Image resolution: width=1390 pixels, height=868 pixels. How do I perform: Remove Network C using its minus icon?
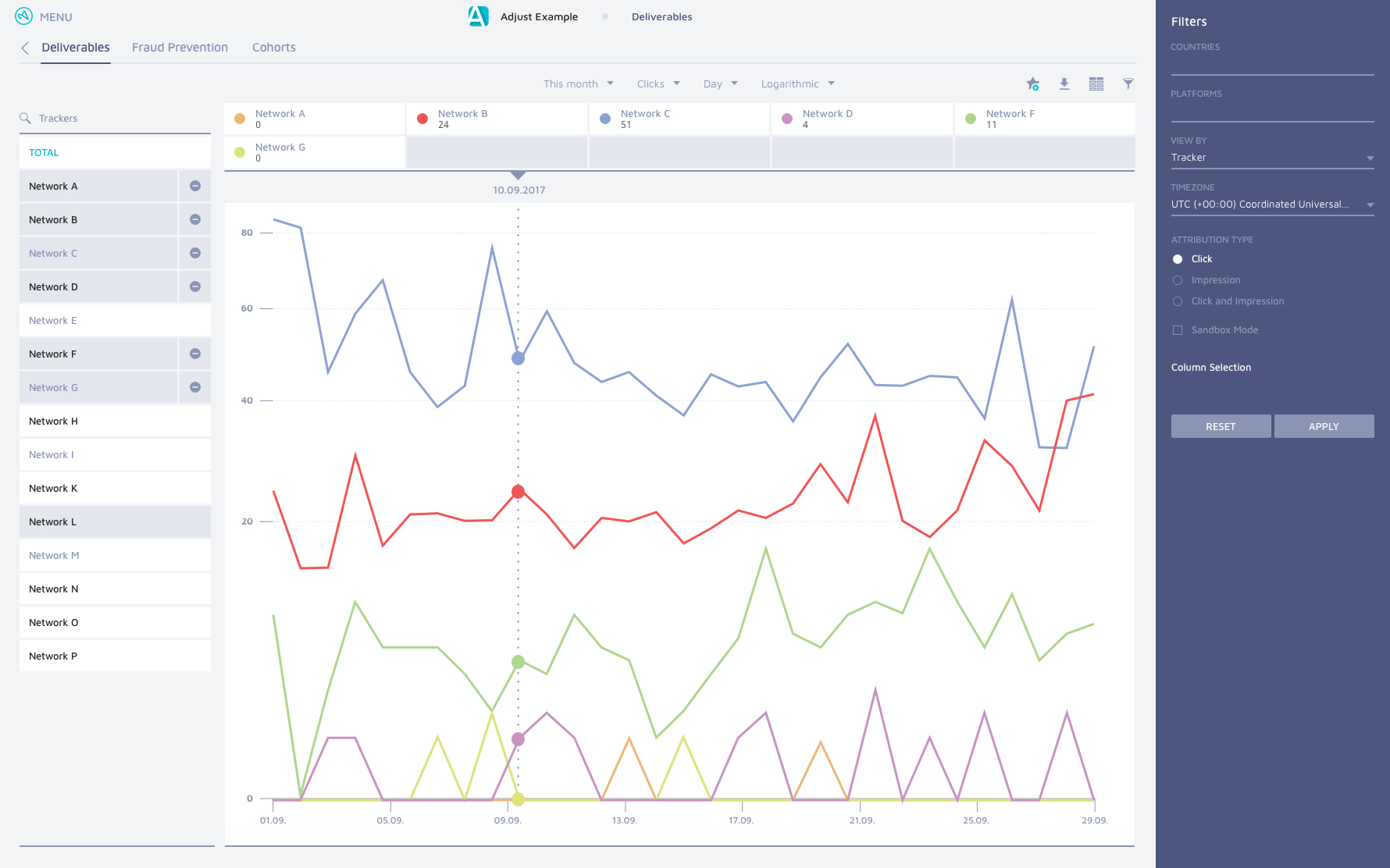[194, 252]
